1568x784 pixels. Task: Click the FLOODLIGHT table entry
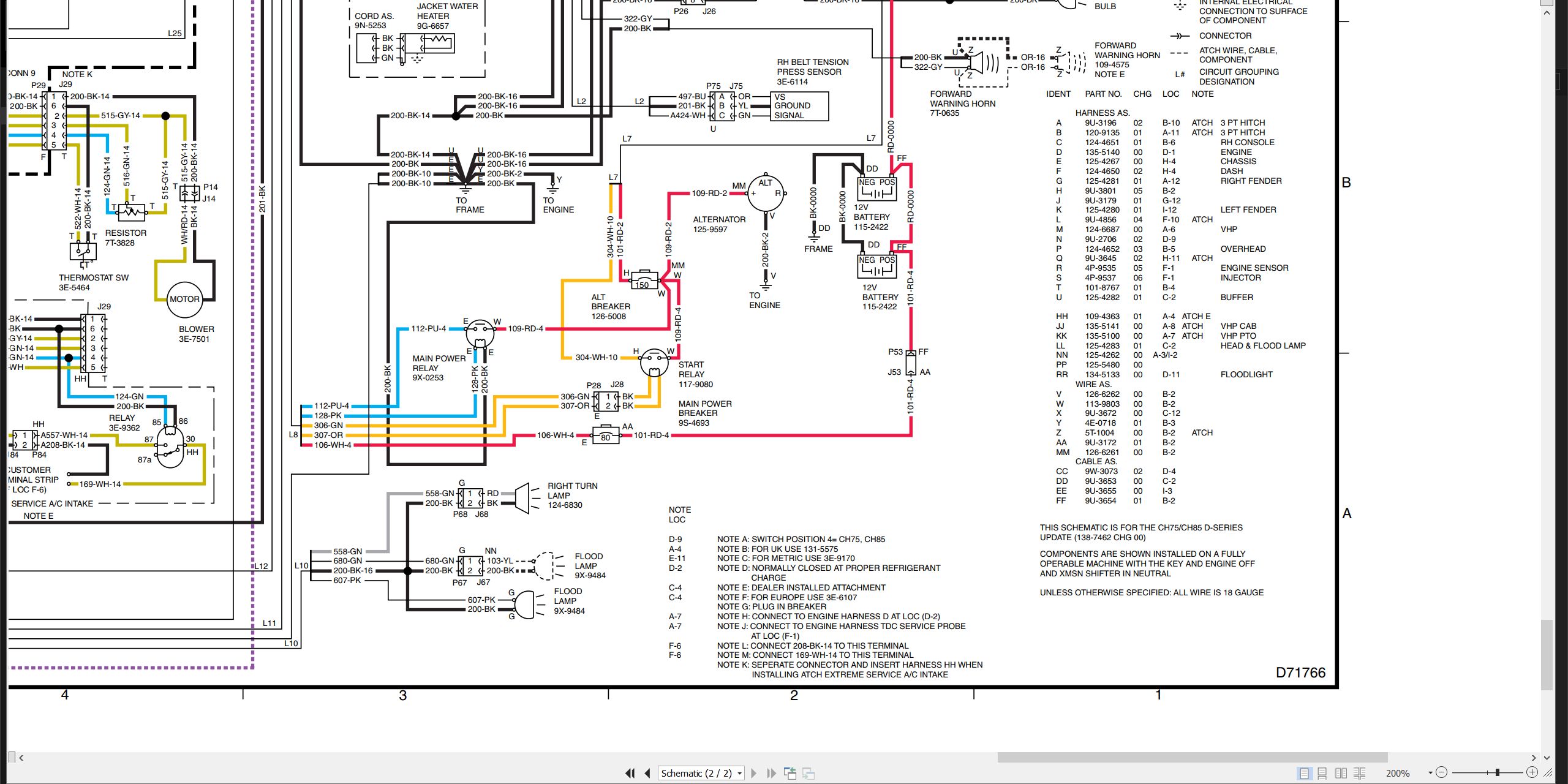tap(1246, 374)
